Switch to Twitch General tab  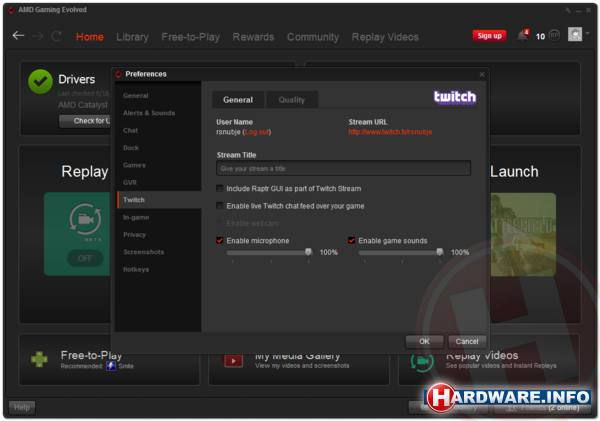[x=238, y=100]
